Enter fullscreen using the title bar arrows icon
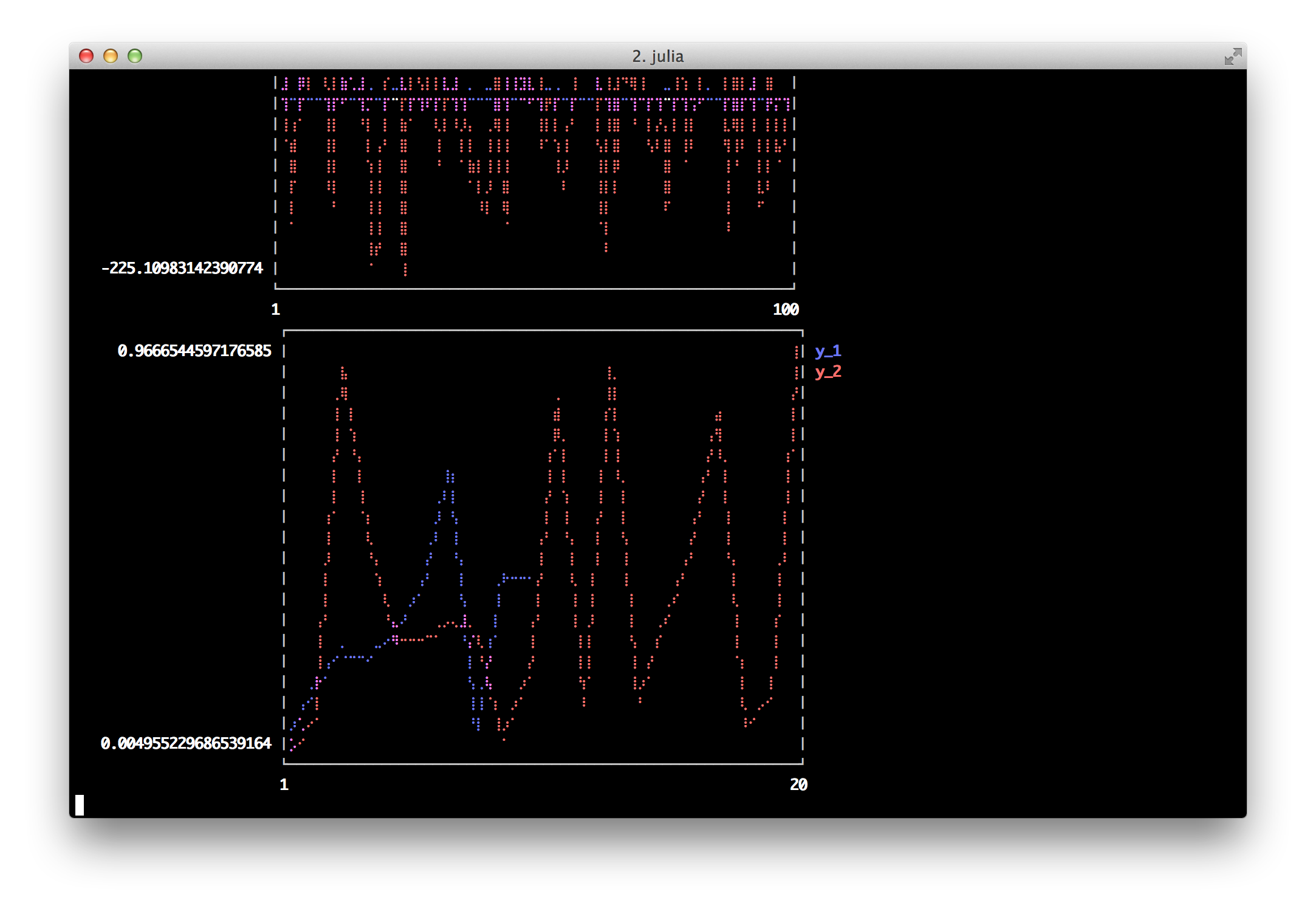This screenshot has width=1316, height=914. [1233, 57]
